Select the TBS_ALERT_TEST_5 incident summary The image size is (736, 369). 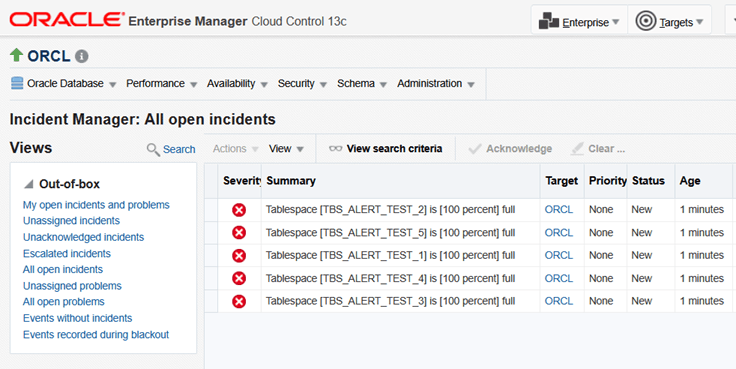[391, 232]
